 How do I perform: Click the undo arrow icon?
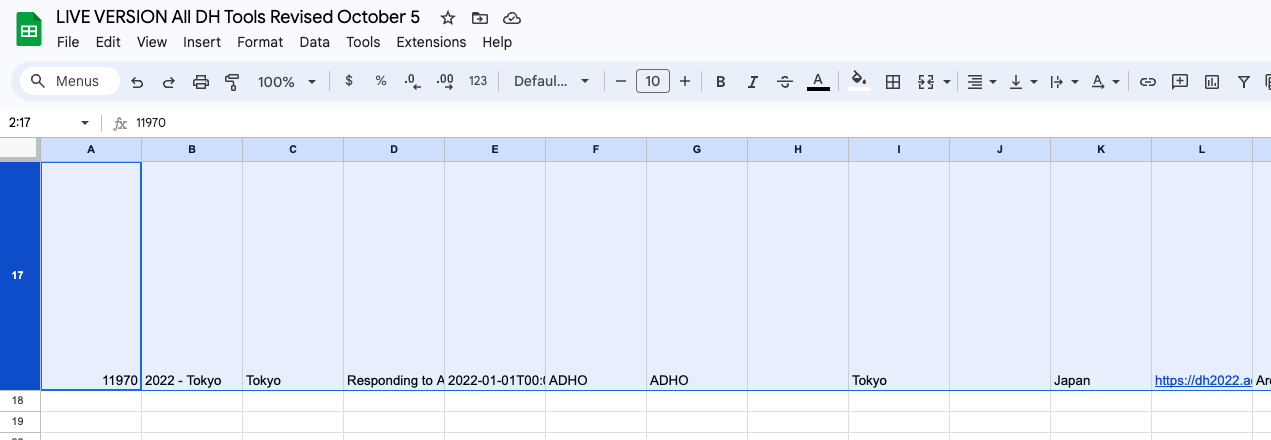pyautogui.click(x=137, y=82)
